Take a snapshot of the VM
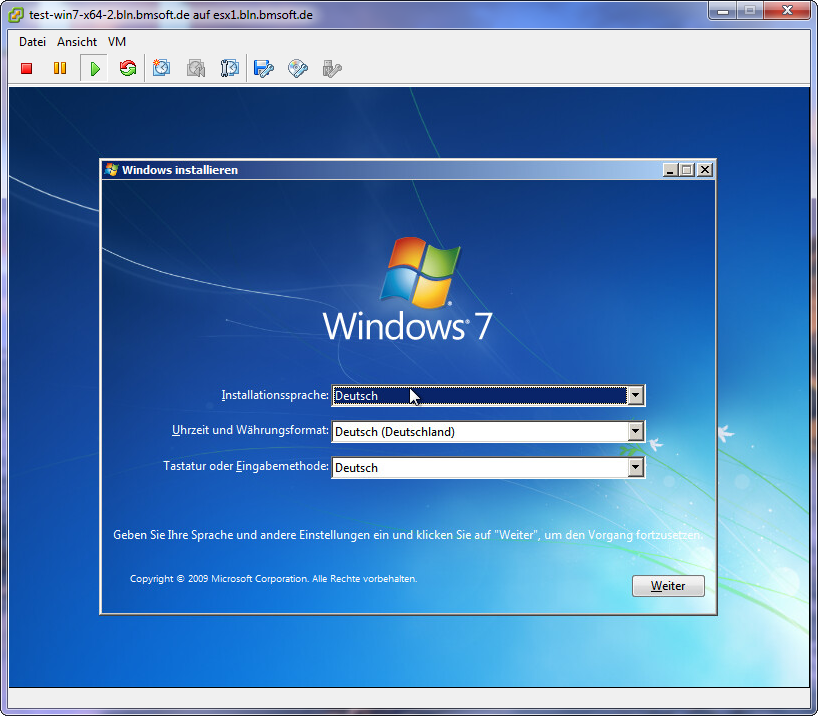 (x=161, y=68)
